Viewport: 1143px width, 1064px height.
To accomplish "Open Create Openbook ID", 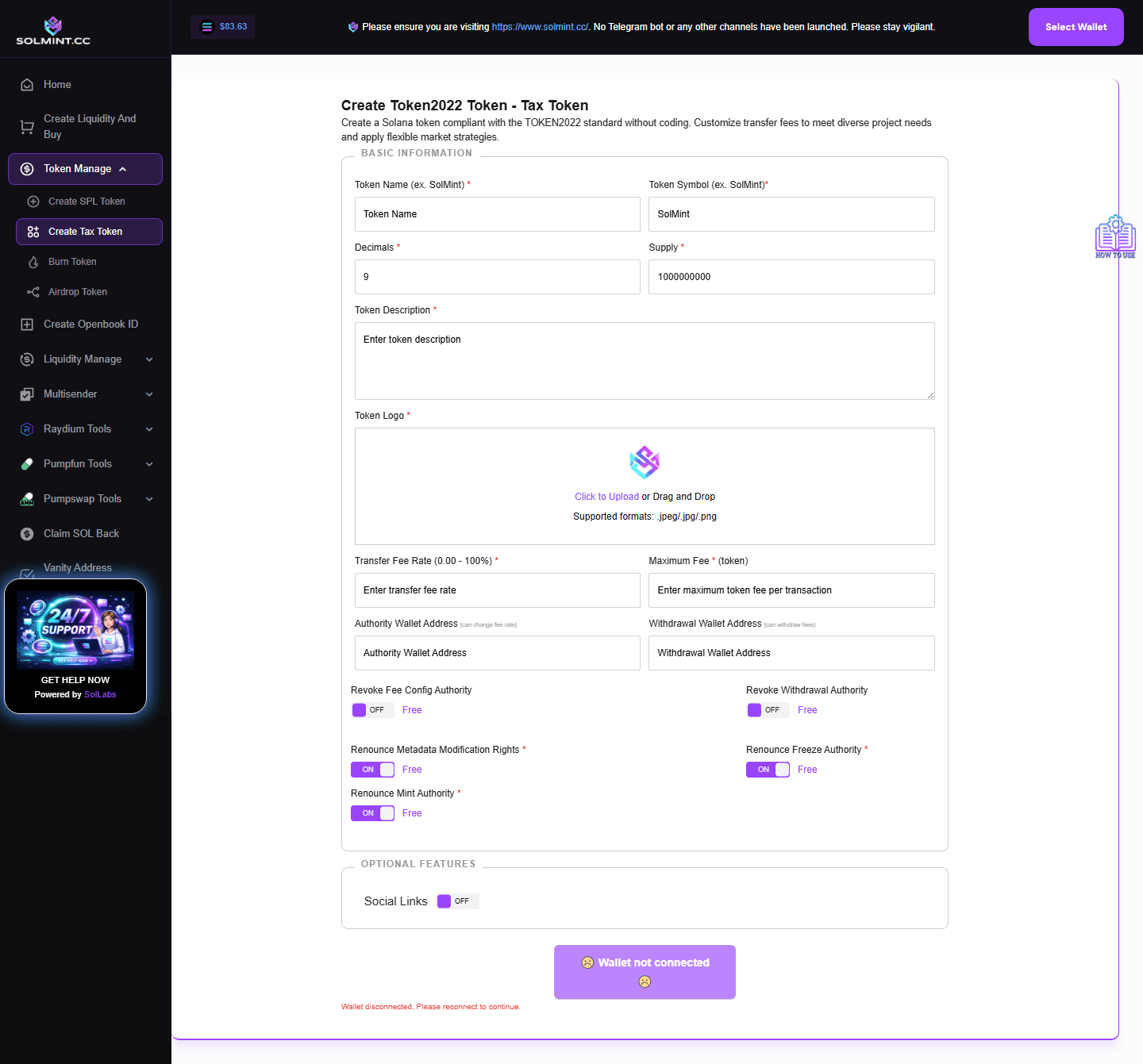I will (90, 324).
